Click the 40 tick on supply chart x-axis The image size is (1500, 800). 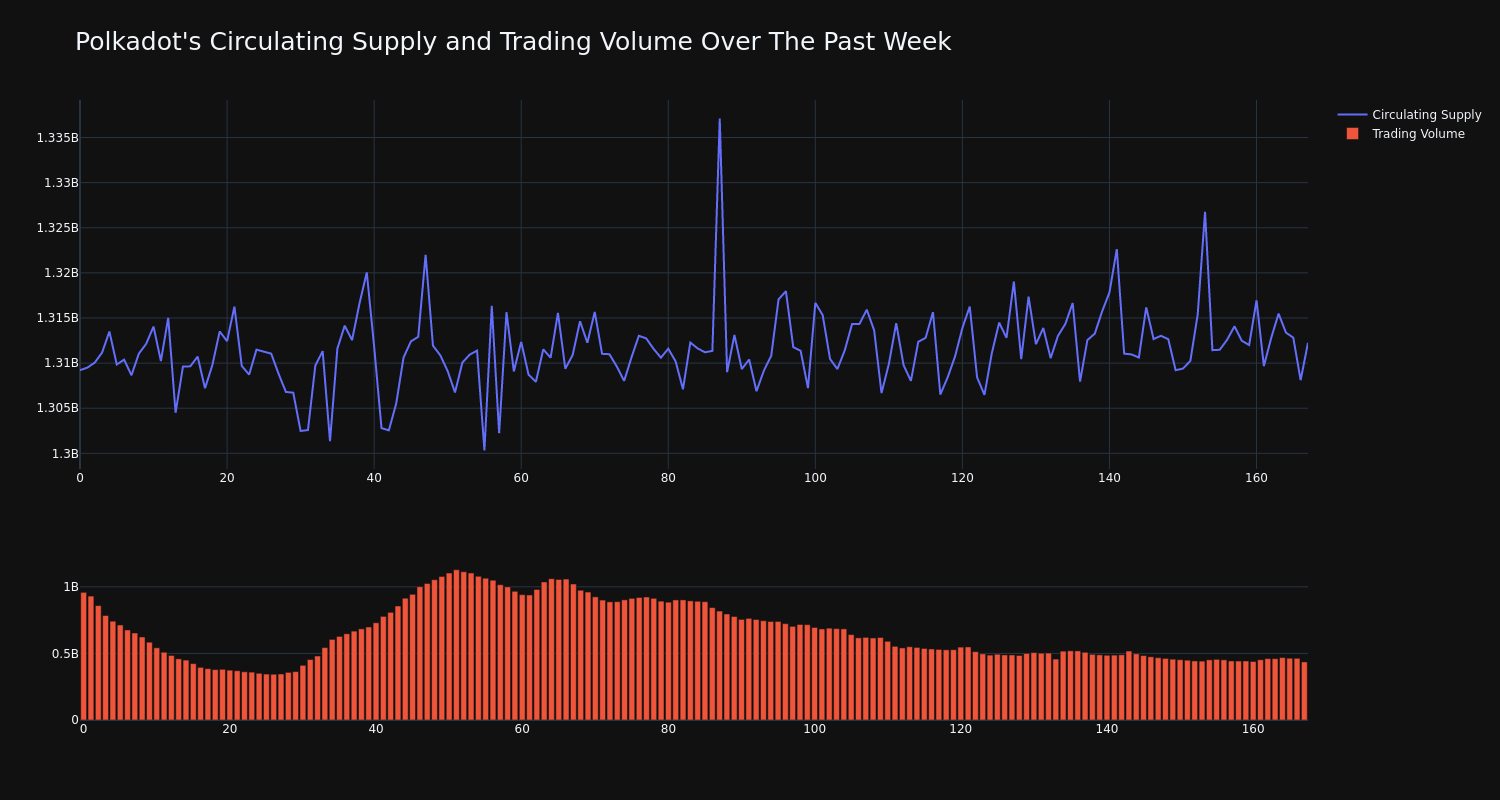374,478
